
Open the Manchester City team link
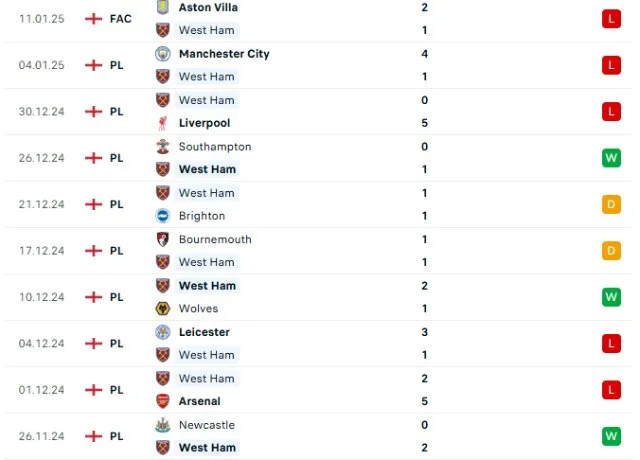224,54
